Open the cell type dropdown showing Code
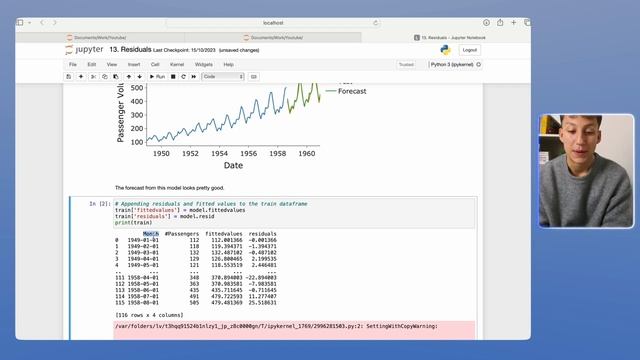 [x=223, y=77]
